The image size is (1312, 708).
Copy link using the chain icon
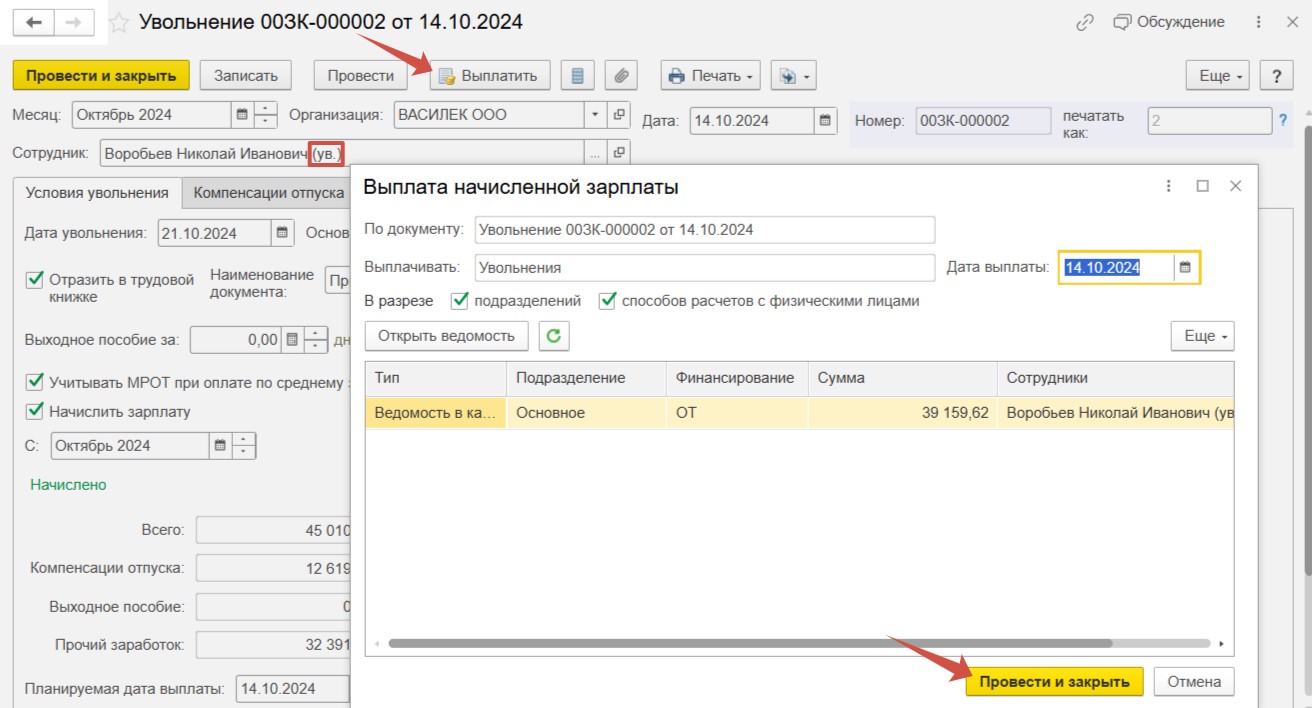(x=1085, y=22)
